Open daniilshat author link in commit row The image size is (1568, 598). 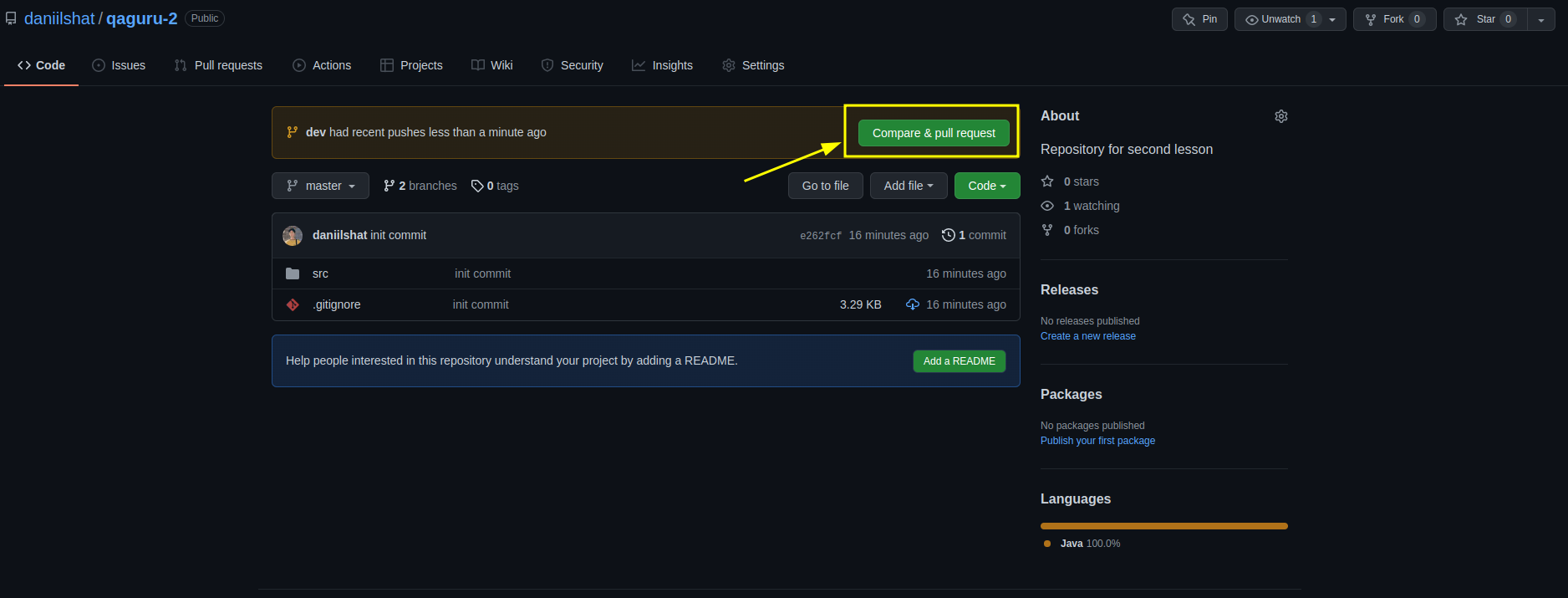point(339,235)
